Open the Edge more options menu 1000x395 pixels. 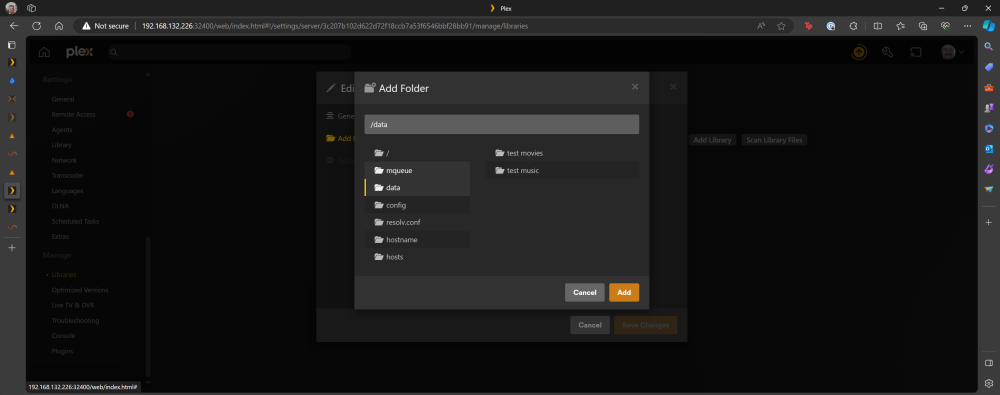(968, 26)
